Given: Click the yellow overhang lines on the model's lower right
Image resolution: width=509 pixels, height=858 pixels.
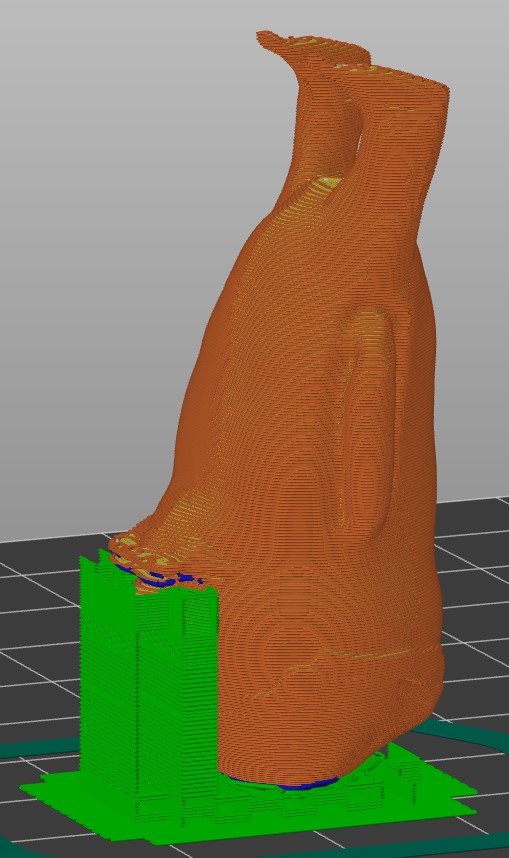Looking at the screenshot, I should 383,654.
